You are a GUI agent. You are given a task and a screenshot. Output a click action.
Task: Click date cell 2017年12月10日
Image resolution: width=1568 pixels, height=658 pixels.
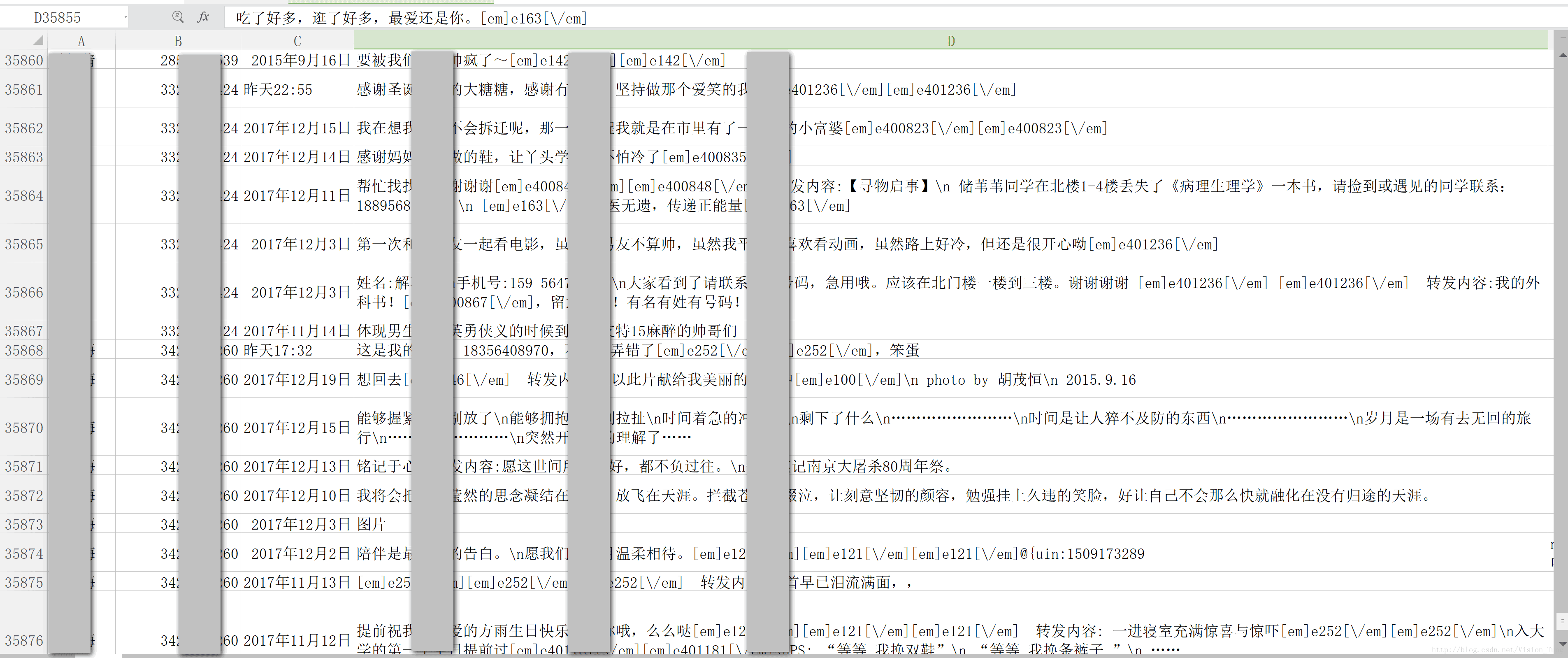tap(297, 495)
